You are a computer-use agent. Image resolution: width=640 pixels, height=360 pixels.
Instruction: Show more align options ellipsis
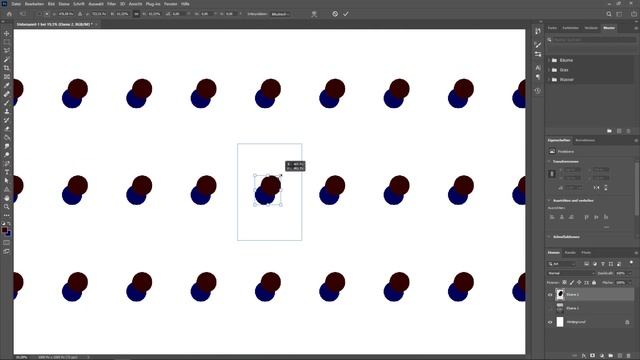606,227
